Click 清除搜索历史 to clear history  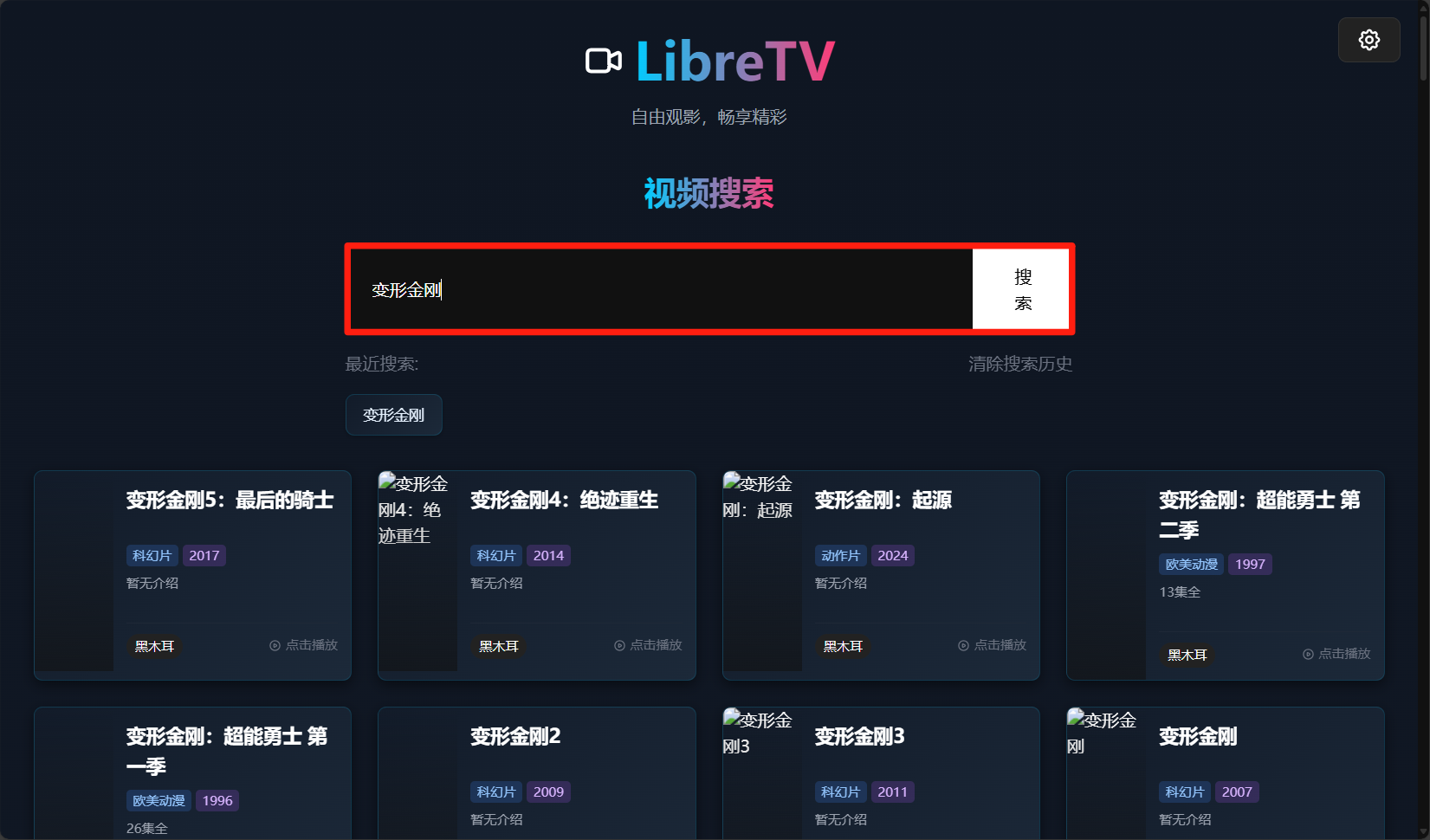coord(1020,364)
